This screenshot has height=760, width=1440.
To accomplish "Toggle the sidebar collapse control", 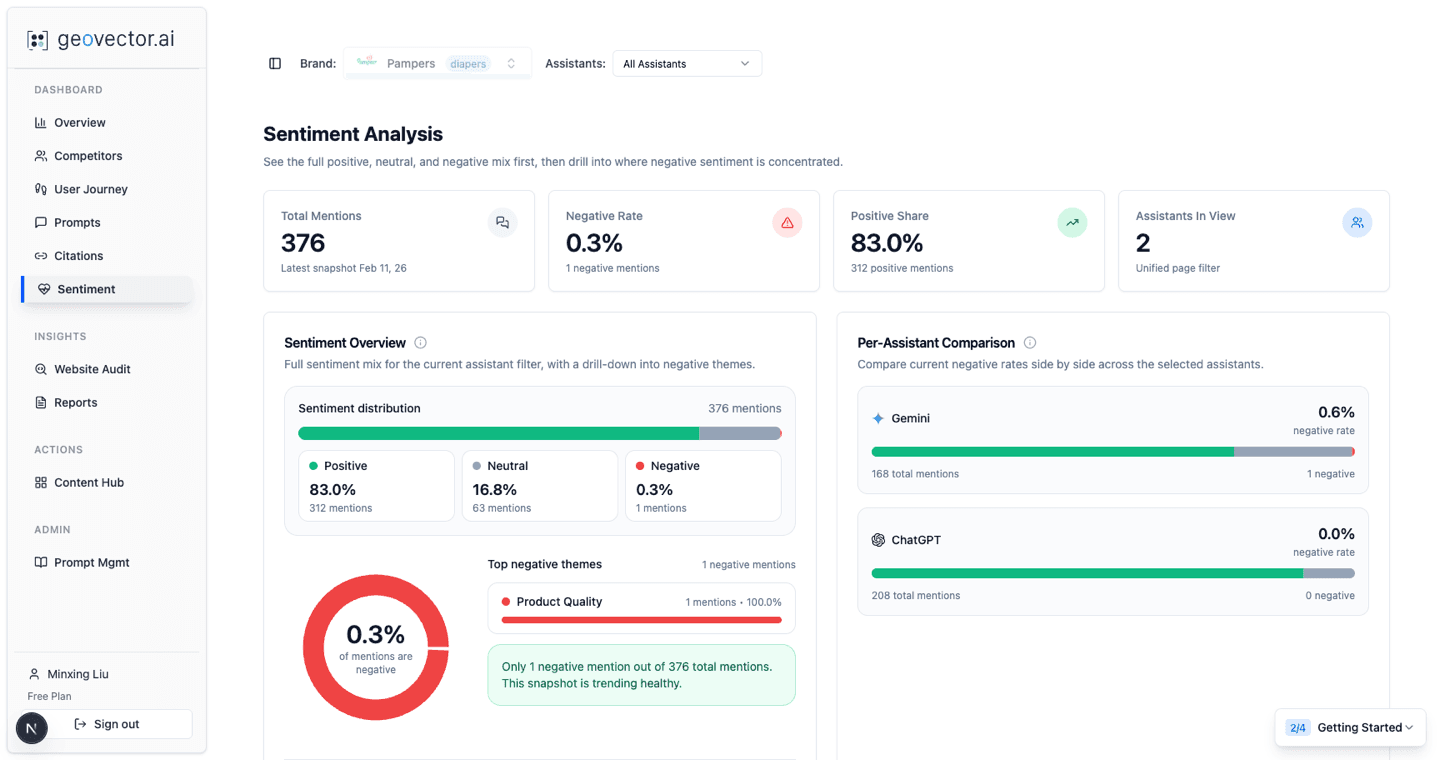I will click(275, 63).
